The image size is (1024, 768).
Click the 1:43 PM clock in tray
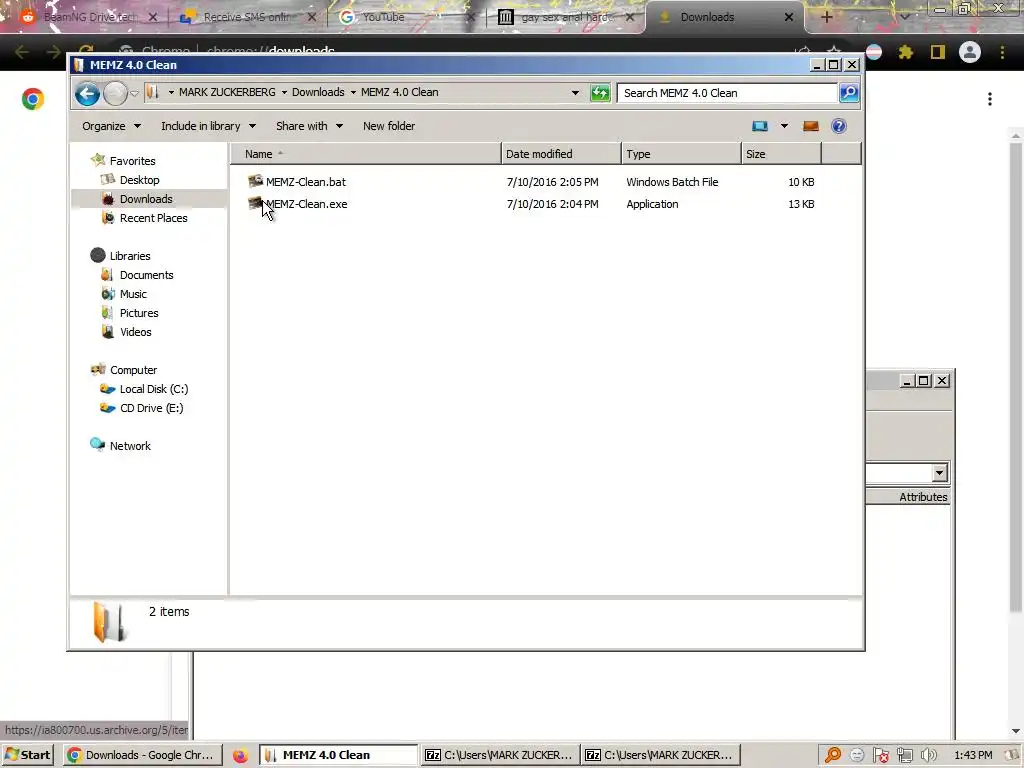[x=973, y=756]
